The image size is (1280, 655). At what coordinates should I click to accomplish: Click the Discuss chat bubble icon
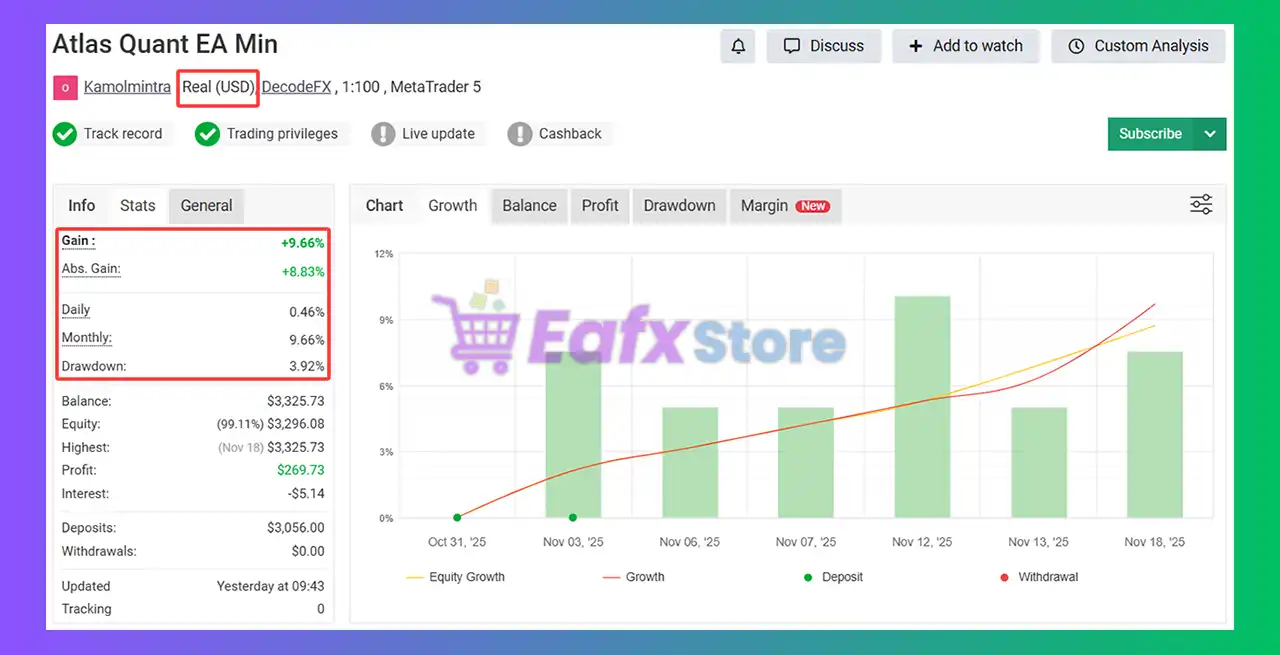793,45
